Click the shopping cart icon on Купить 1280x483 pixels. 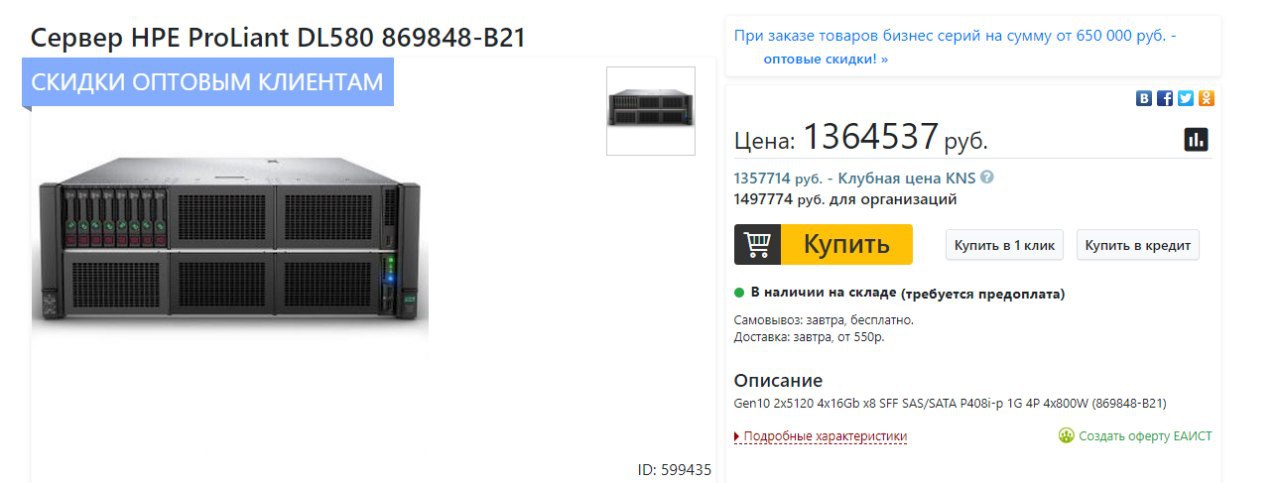(758, 244)
